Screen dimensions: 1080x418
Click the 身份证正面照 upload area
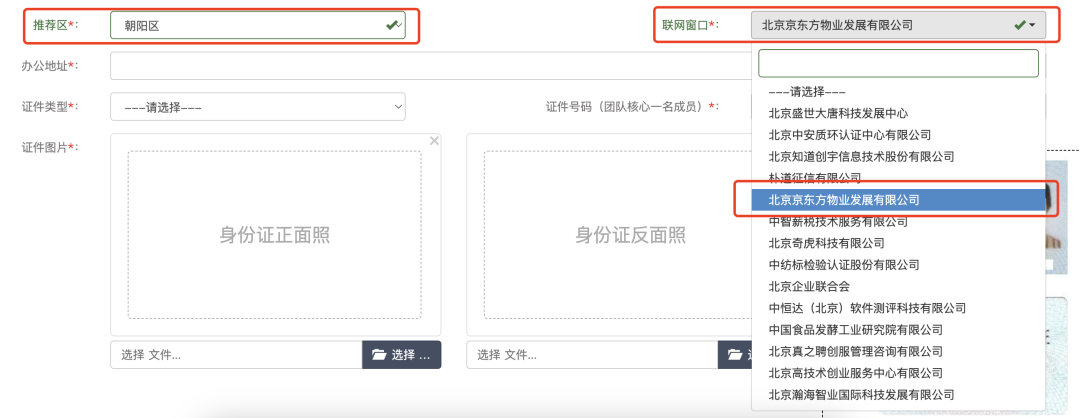click(x=274, y=235)
